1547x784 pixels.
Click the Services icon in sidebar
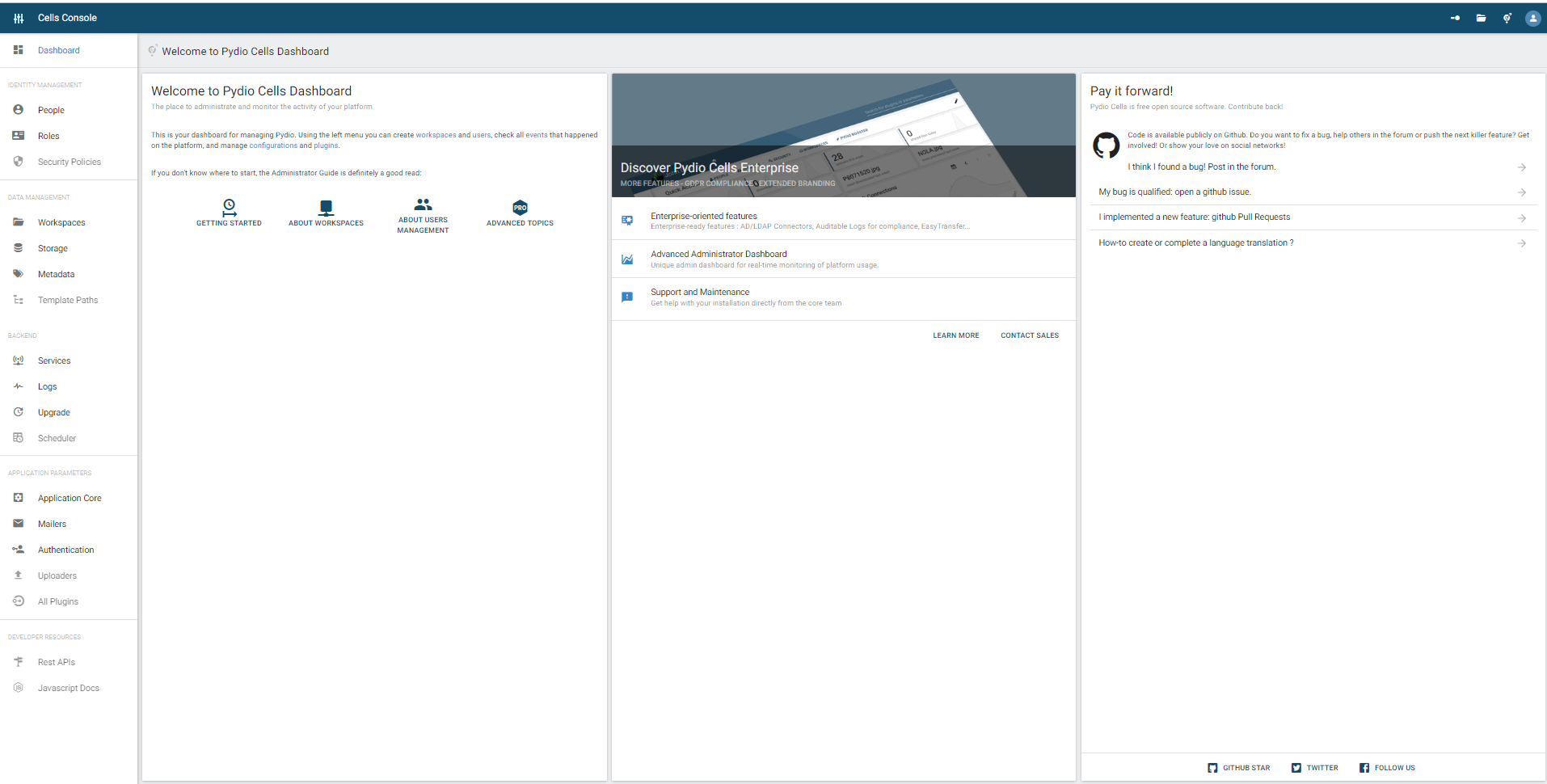point(18,360)
